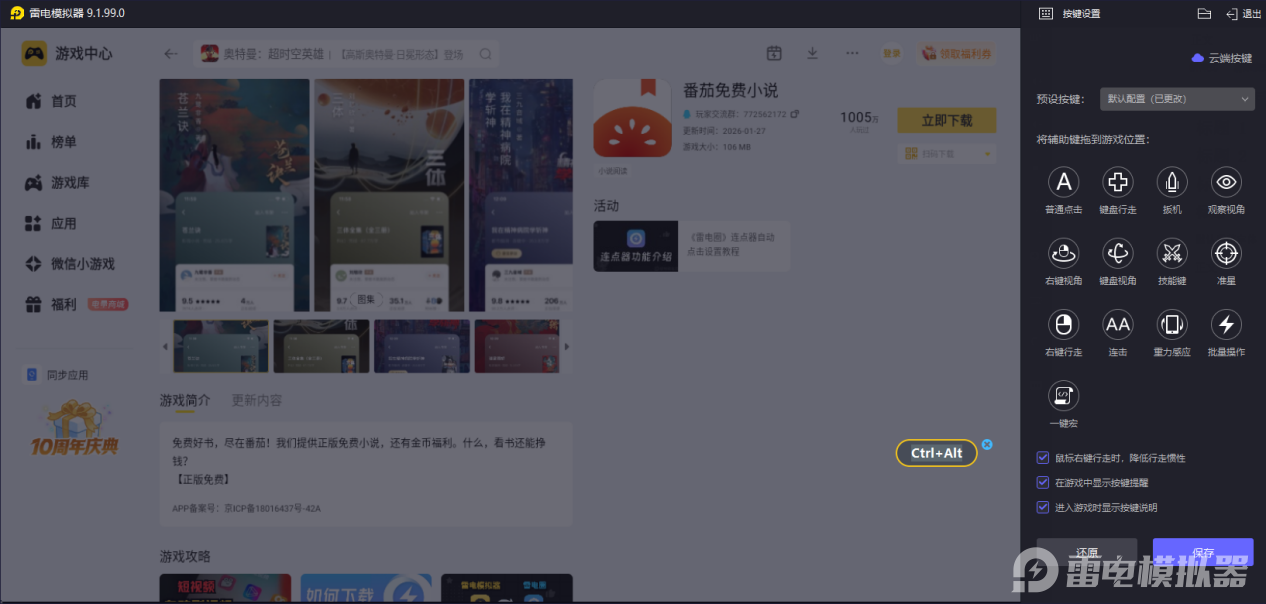
Task: Select the 重力感应 phone icon
Action: [x=1172, y=324]
